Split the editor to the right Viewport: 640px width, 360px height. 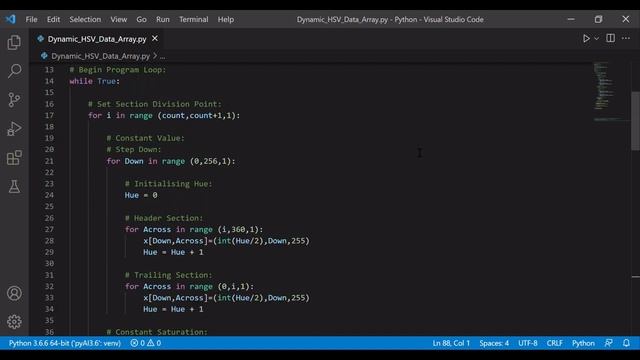(610, 38)
